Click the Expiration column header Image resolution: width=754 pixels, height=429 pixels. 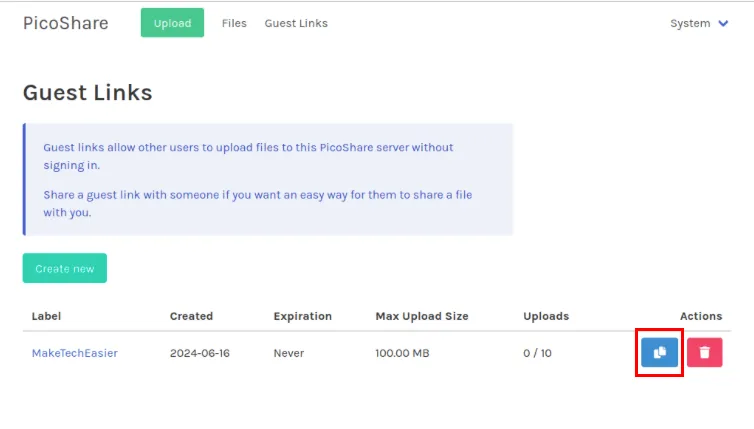tap(302, 316)
